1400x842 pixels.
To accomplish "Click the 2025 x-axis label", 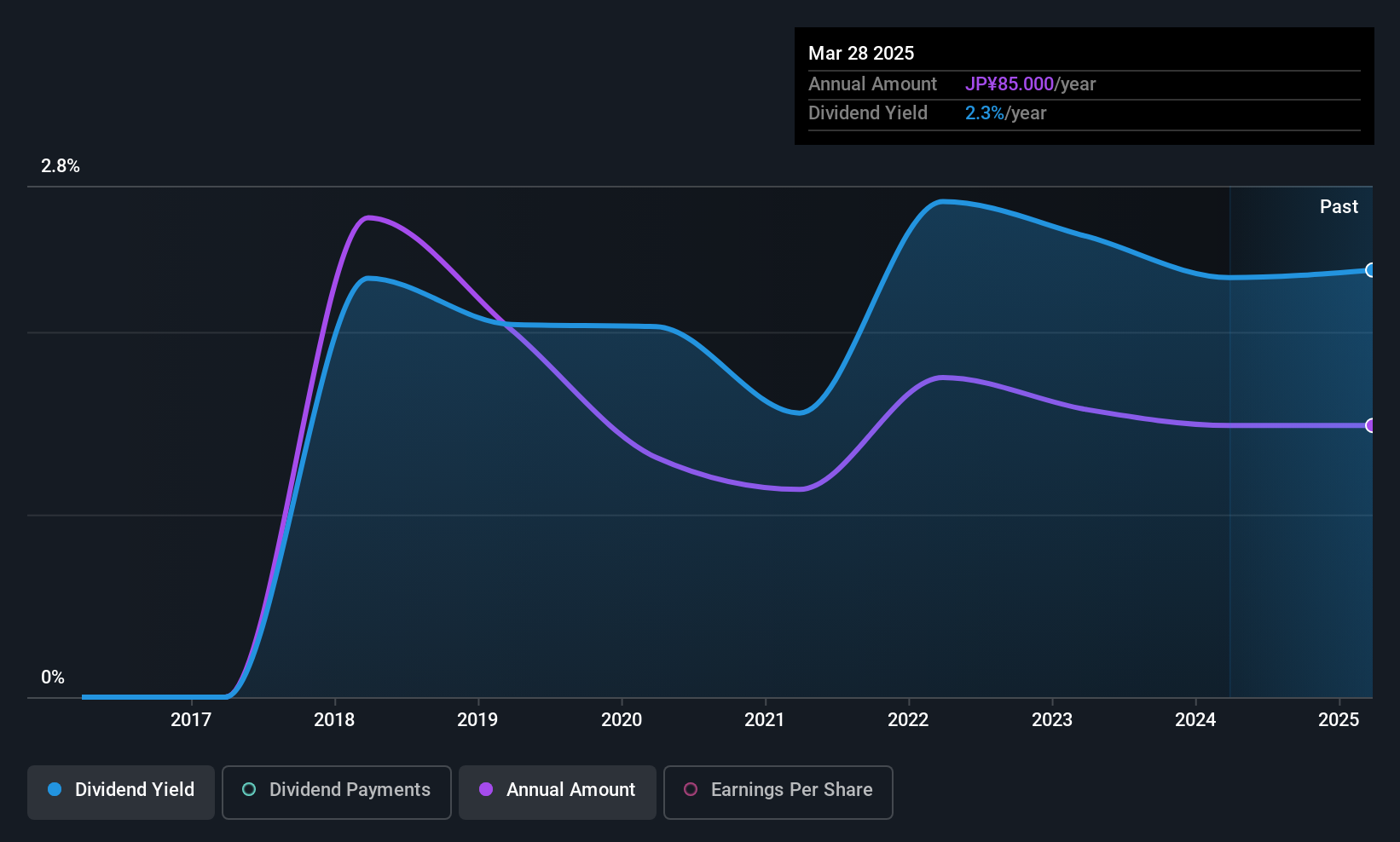I will coord(1339,720).
